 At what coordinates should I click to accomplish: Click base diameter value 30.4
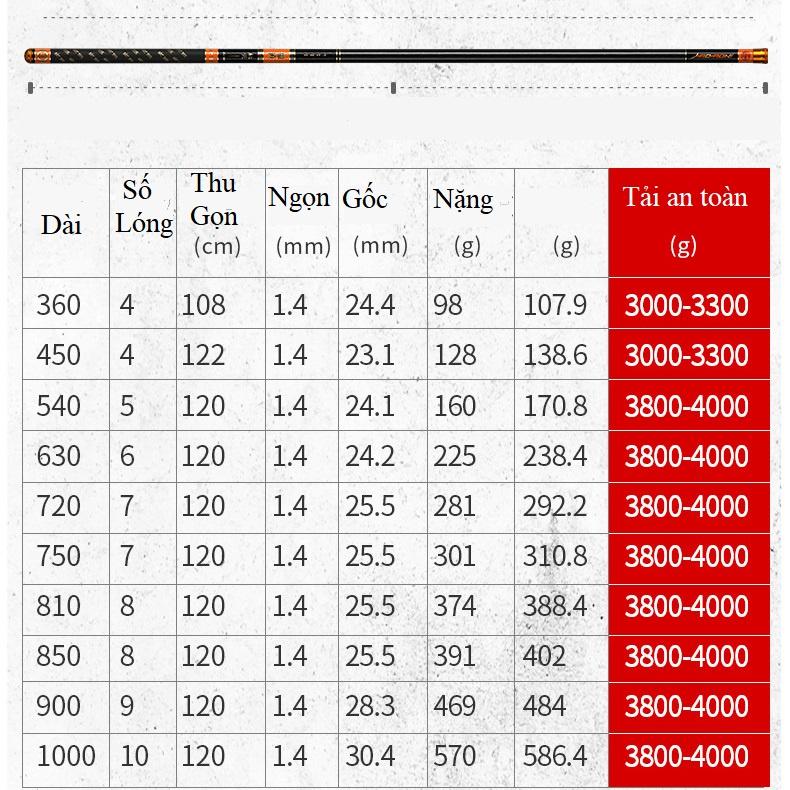[370, 756]
